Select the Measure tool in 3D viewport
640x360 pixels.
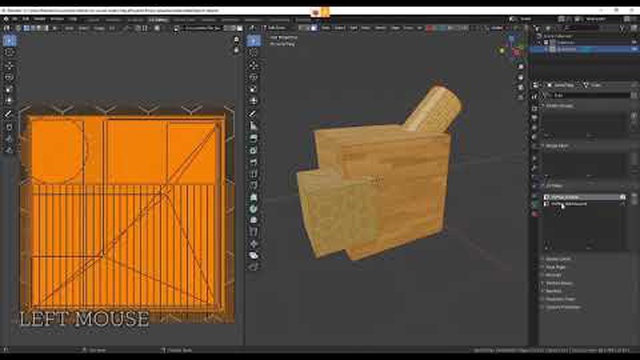tap(253, 126)
